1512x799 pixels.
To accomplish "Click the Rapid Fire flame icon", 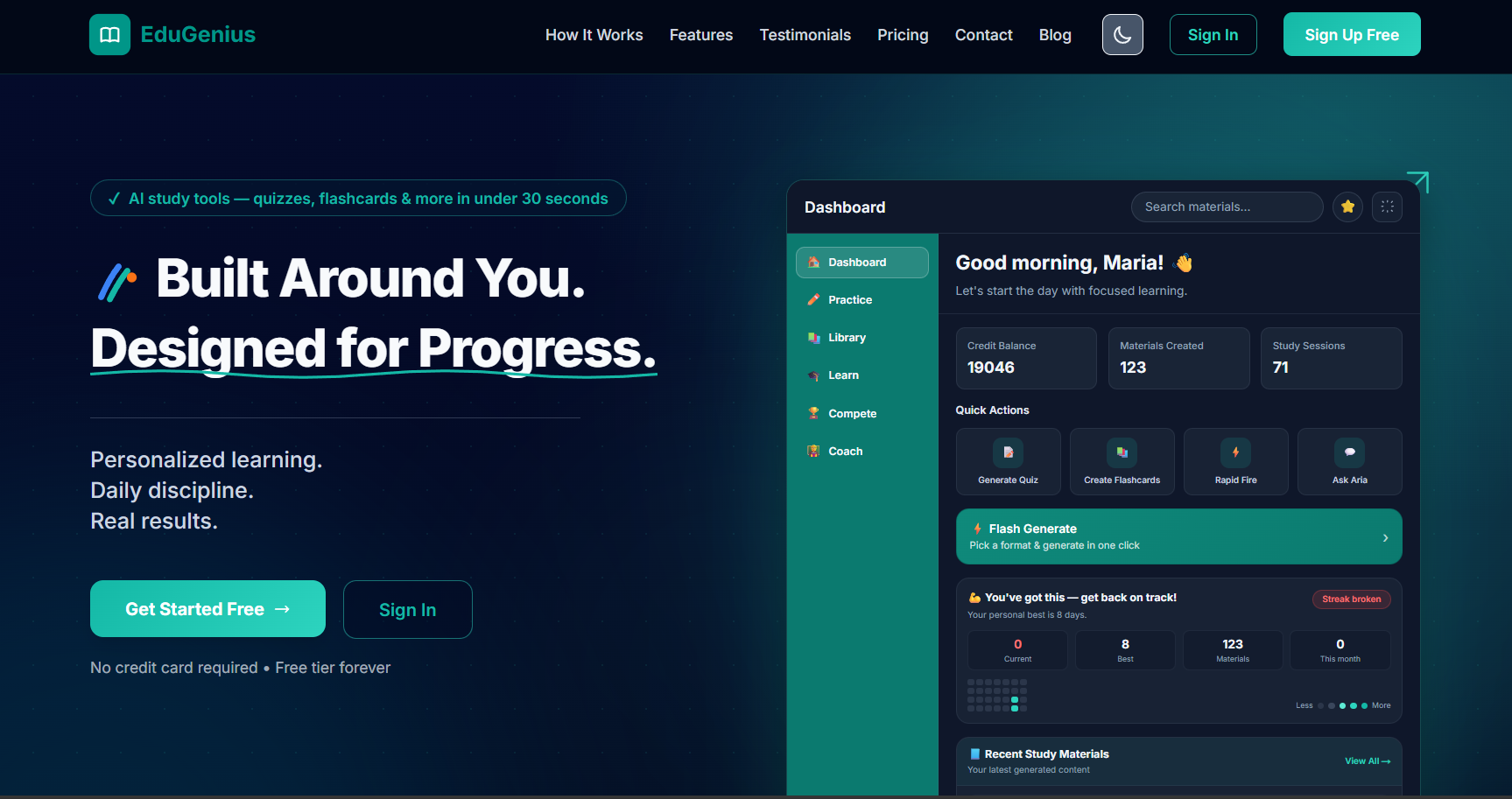I will (x=1235, y=452).
